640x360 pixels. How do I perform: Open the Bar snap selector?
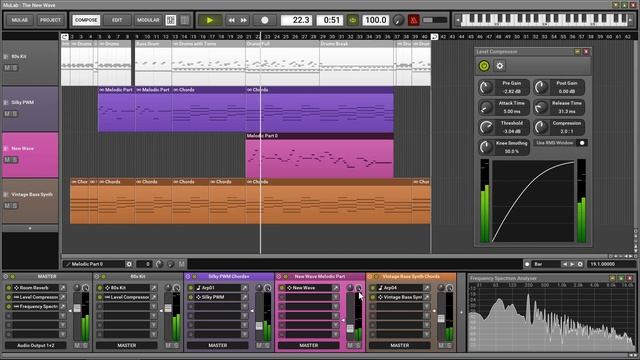click(547, 264)
